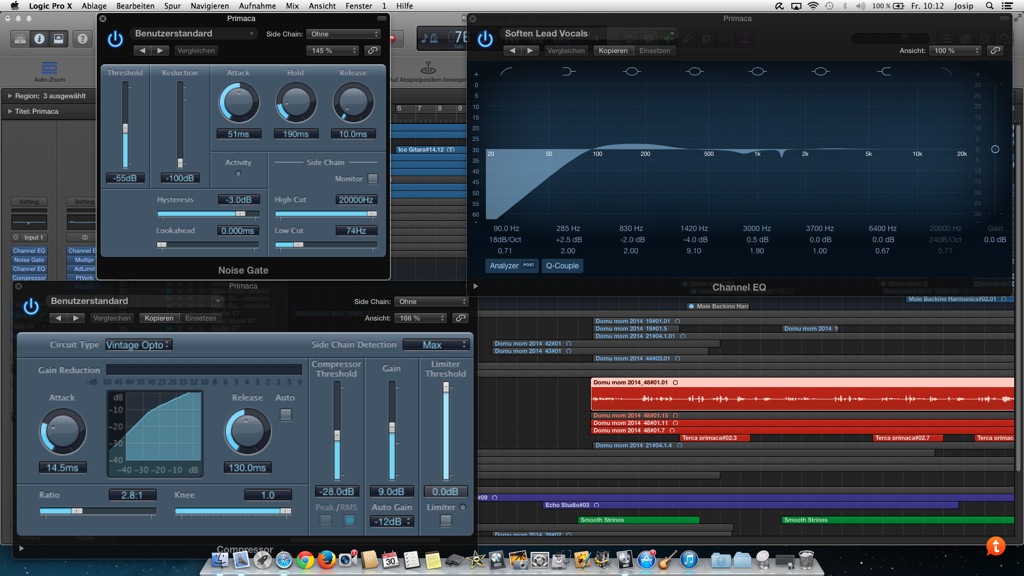The height and width of the screenshot is (576, 1024).
Task: Open Auto Gain -12dB dropdown
Action: click(x=391, y=521)
